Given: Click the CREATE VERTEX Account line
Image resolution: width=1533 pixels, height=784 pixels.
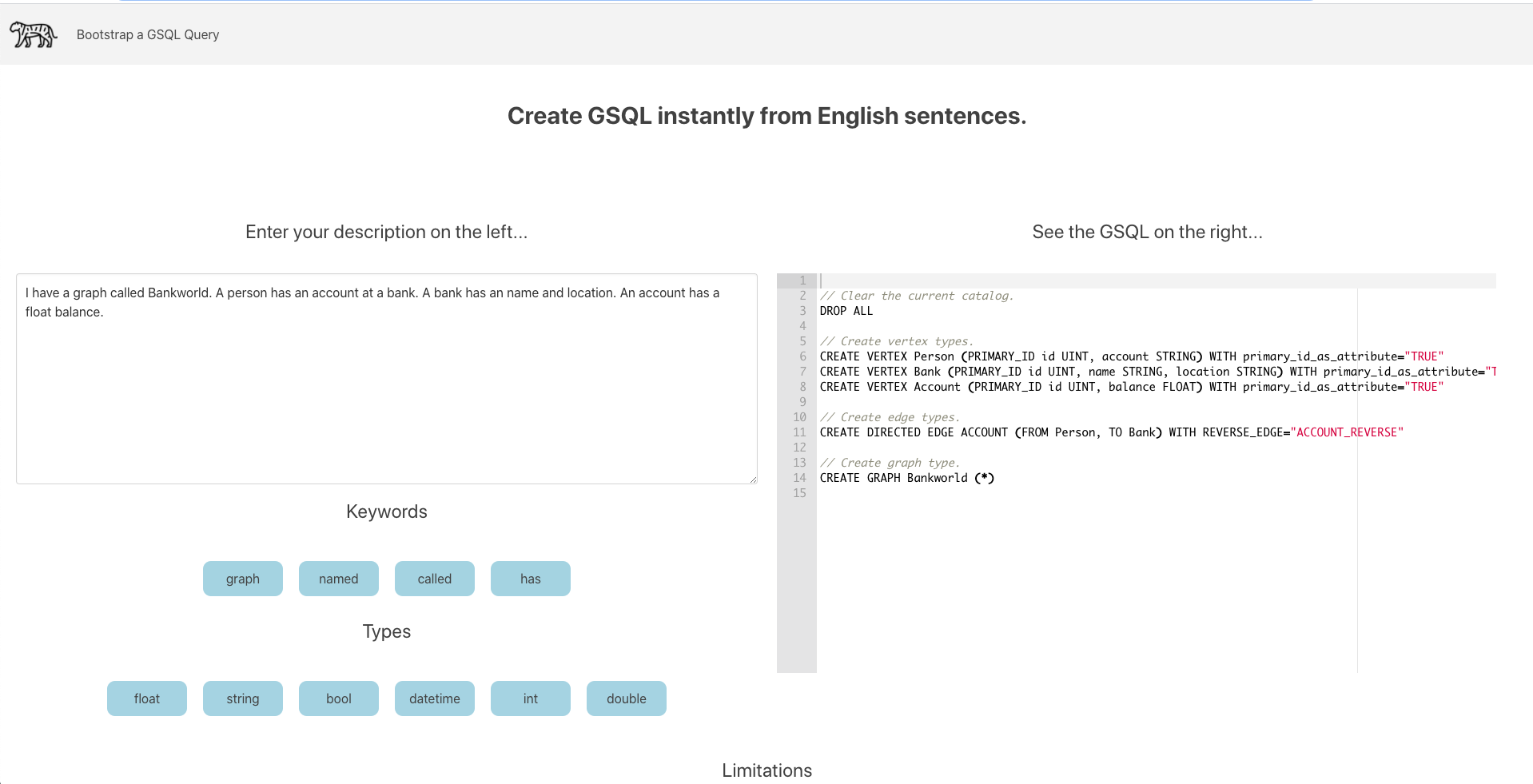Looking at the screenshot, I should [1132, 387].
